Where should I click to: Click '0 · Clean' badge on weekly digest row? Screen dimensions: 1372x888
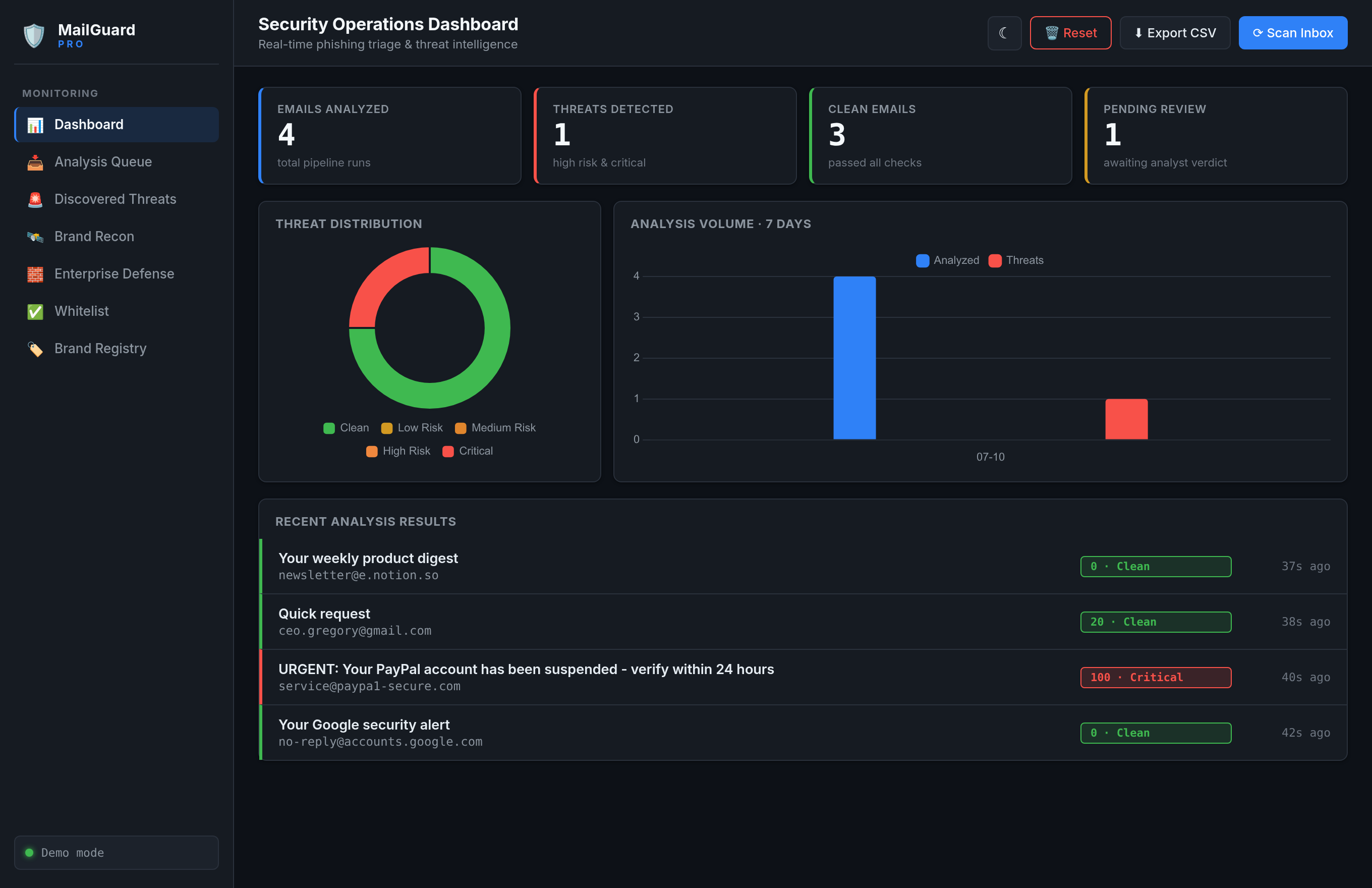pos(1156,566)
